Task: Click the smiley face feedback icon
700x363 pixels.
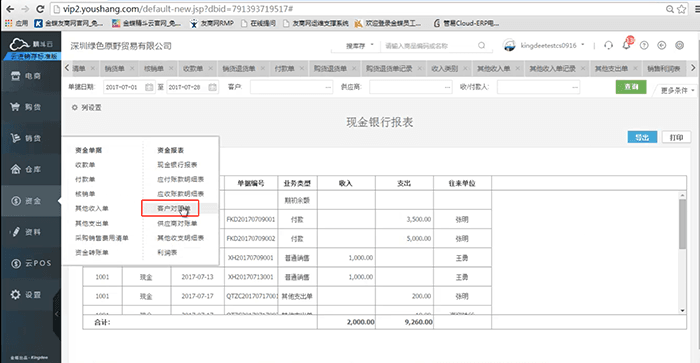Action: coord(679,45)
